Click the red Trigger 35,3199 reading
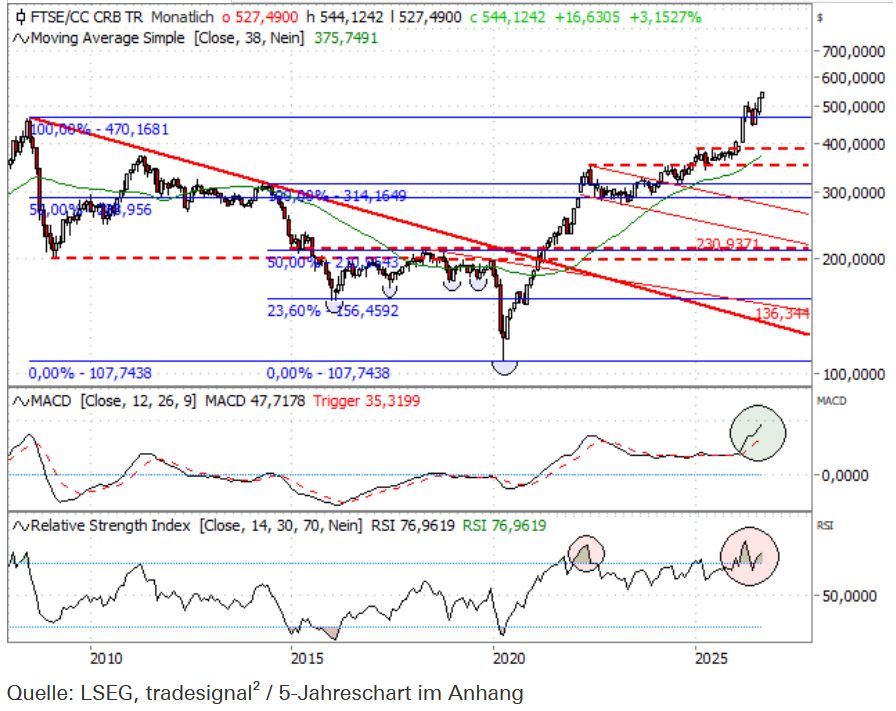 pos(366,401)
